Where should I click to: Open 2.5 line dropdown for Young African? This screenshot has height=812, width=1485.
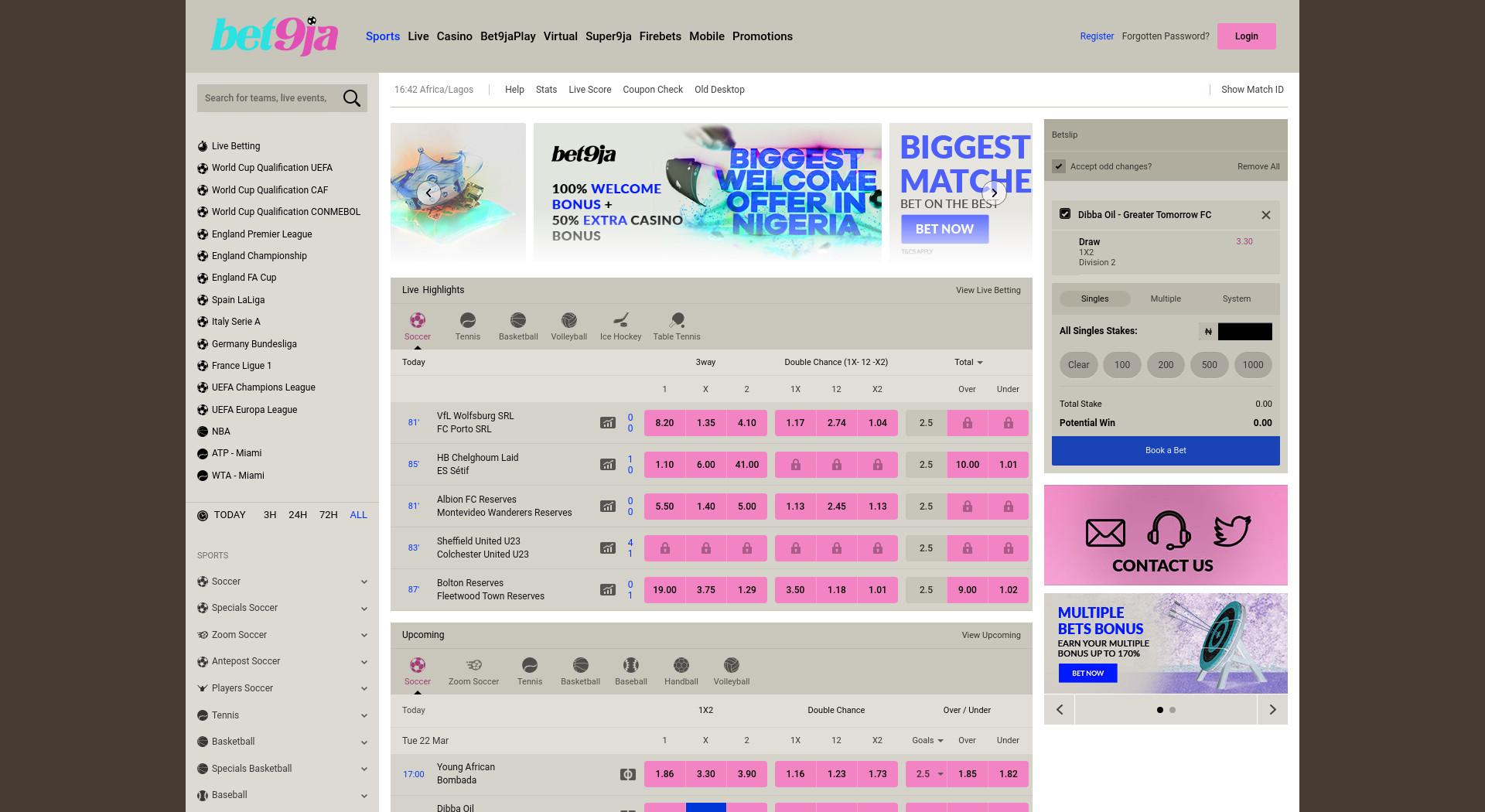(x=927, y=774)
